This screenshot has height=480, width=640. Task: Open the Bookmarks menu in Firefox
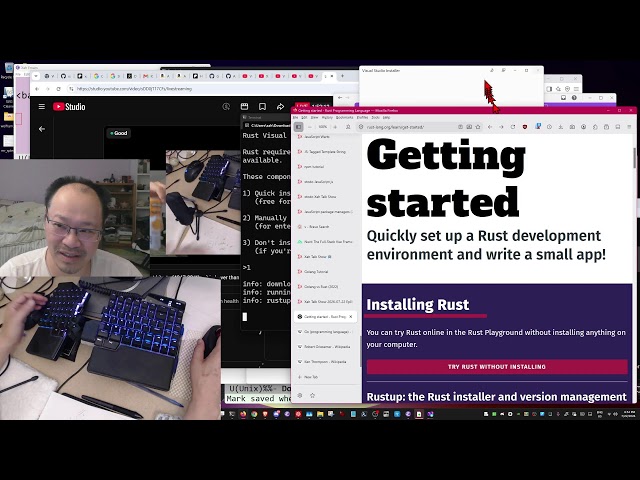(344, 118)
